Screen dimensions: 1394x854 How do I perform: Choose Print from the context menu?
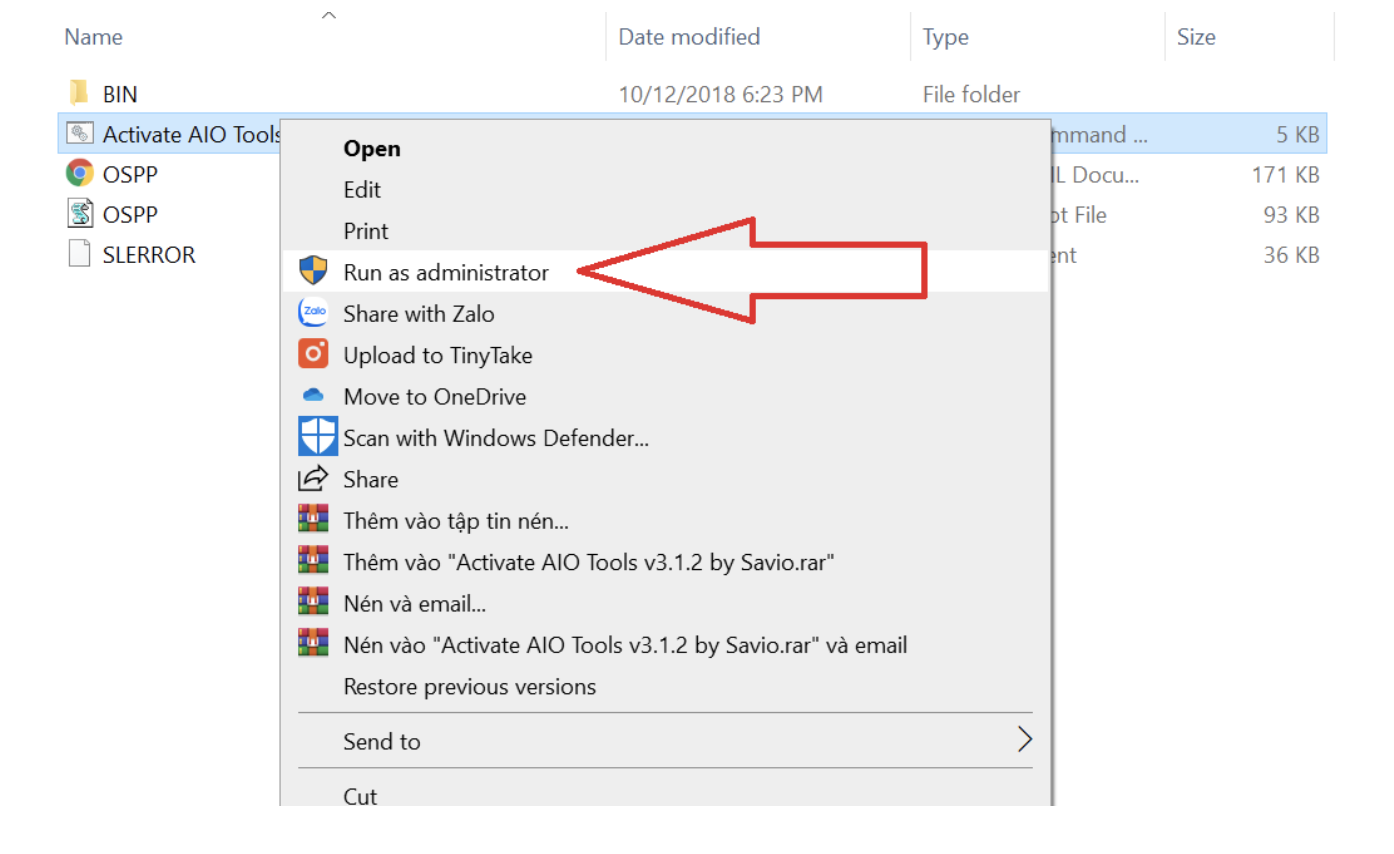[x=366, y=230]
